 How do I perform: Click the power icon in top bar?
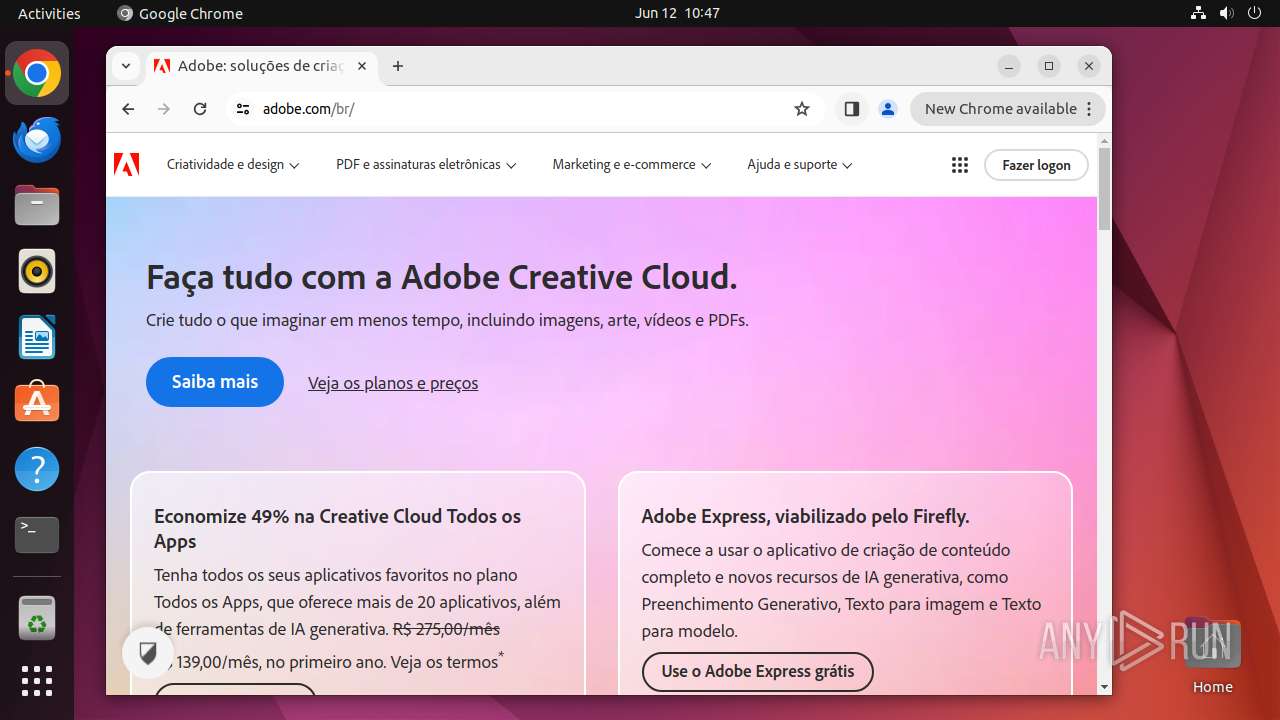click(x=1254, y=13)
